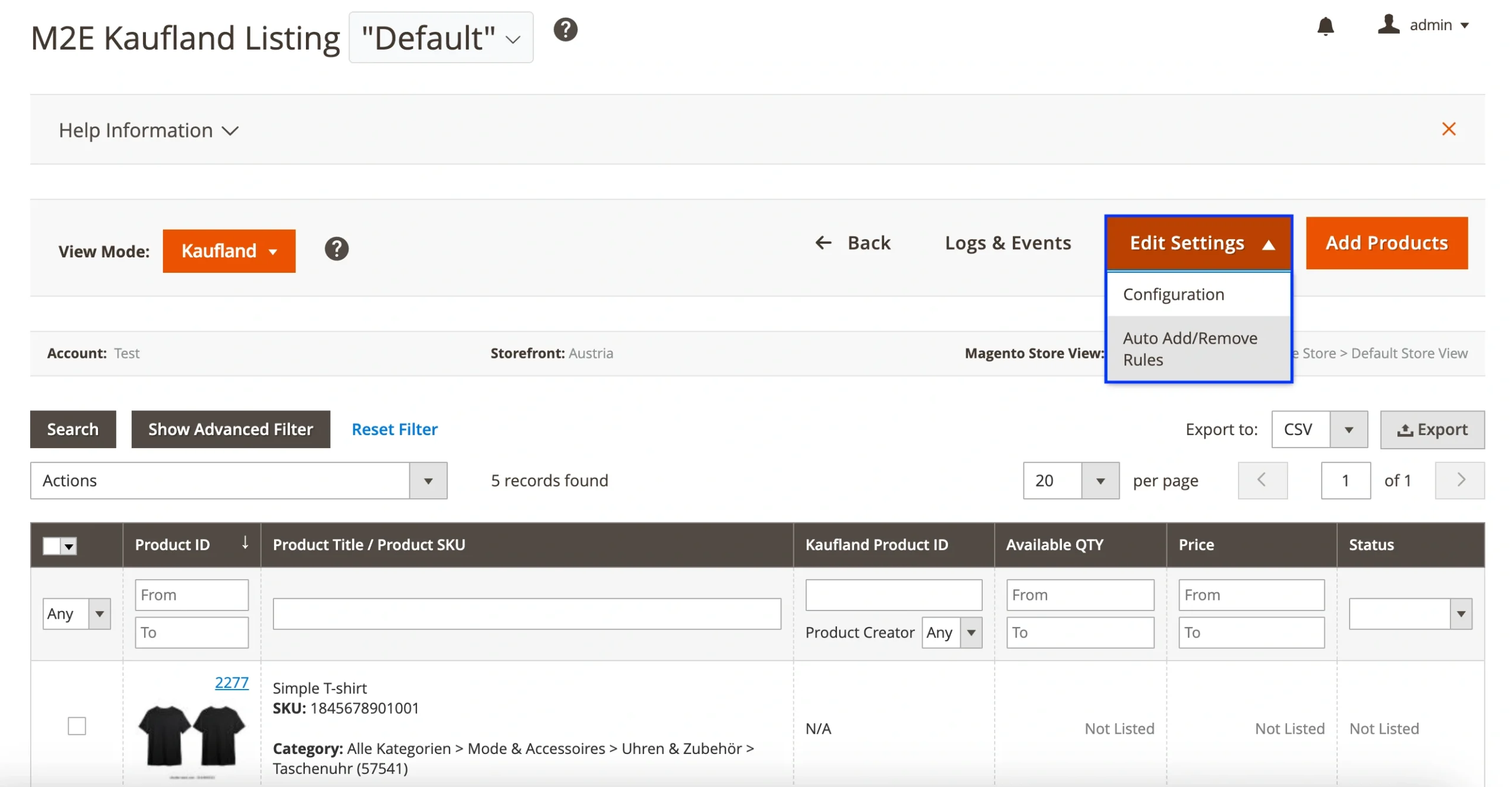
Task: Expand the Actions dropdown
Action: pyautogui.click(x=428, y=480)
